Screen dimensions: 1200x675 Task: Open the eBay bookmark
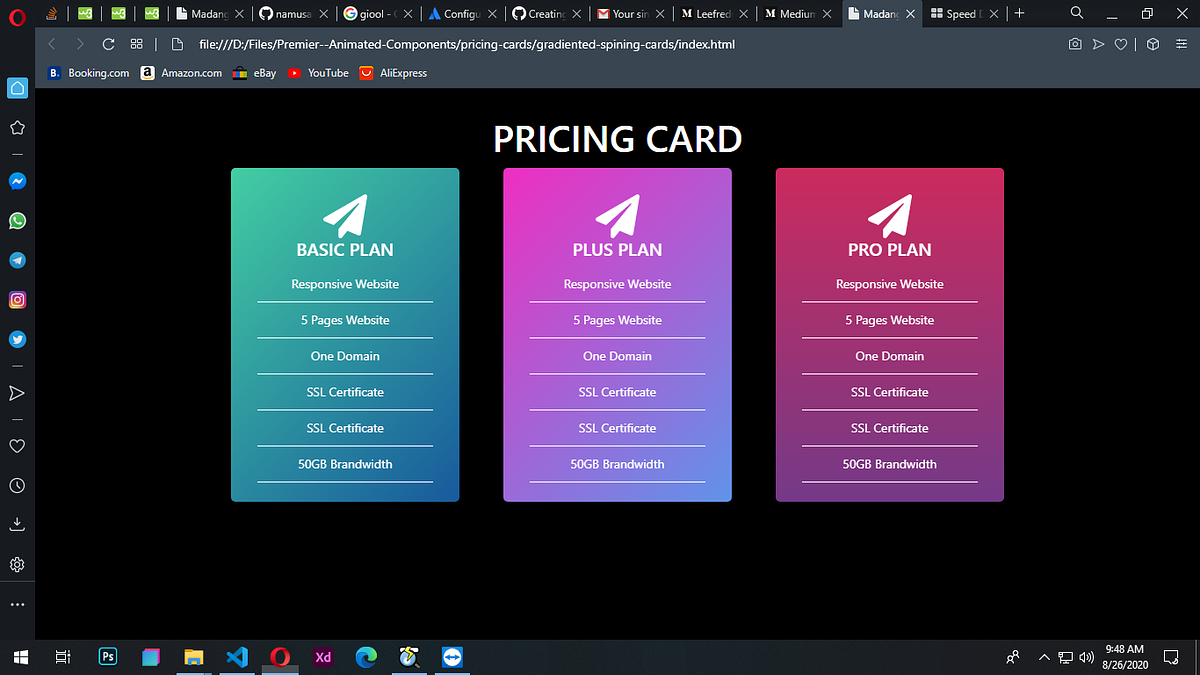coord(255,73)
